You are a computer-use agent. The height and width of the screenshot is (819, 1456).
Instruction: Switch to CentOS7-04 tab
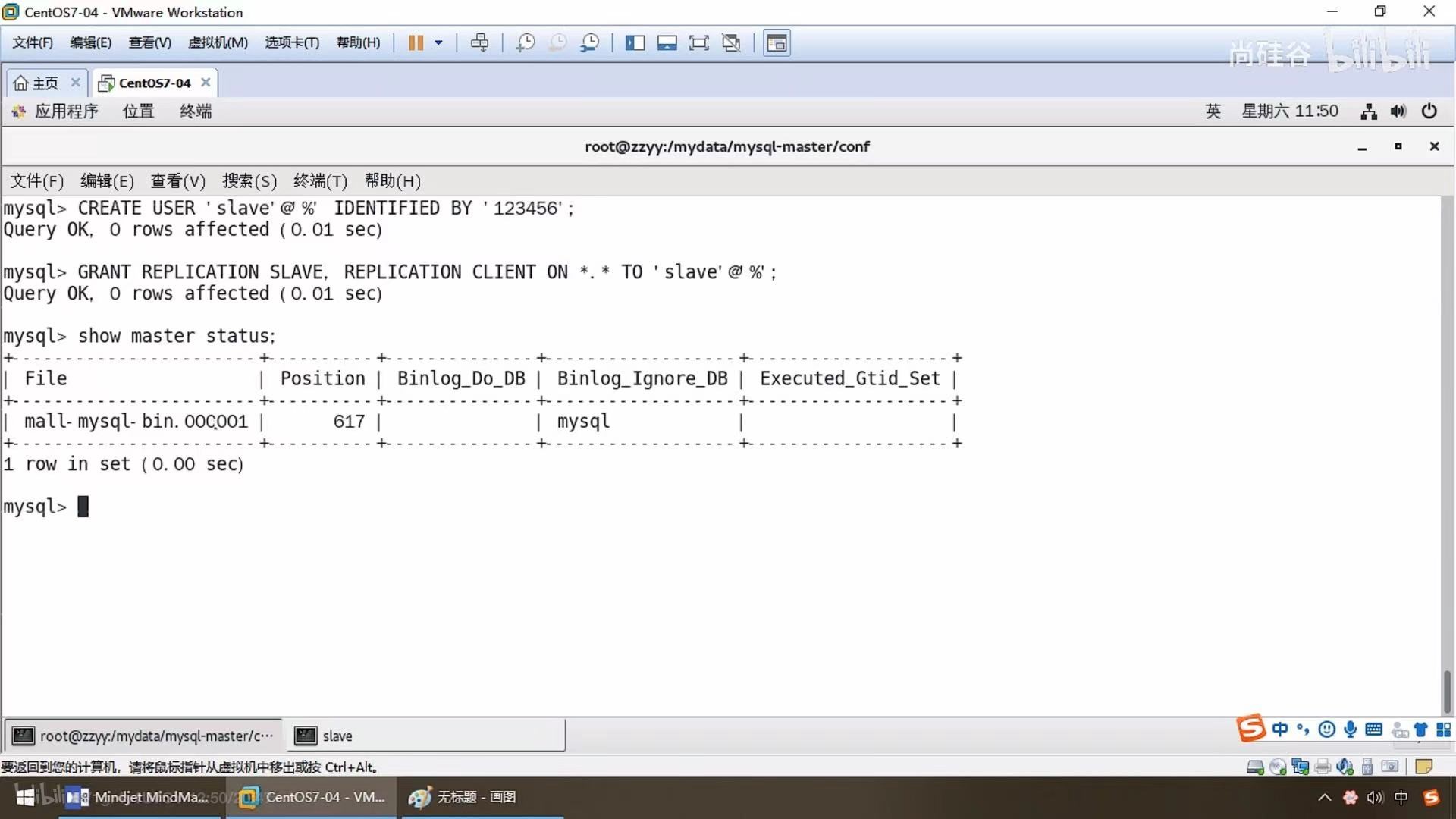pyautogui.click(x=154, y=83)
